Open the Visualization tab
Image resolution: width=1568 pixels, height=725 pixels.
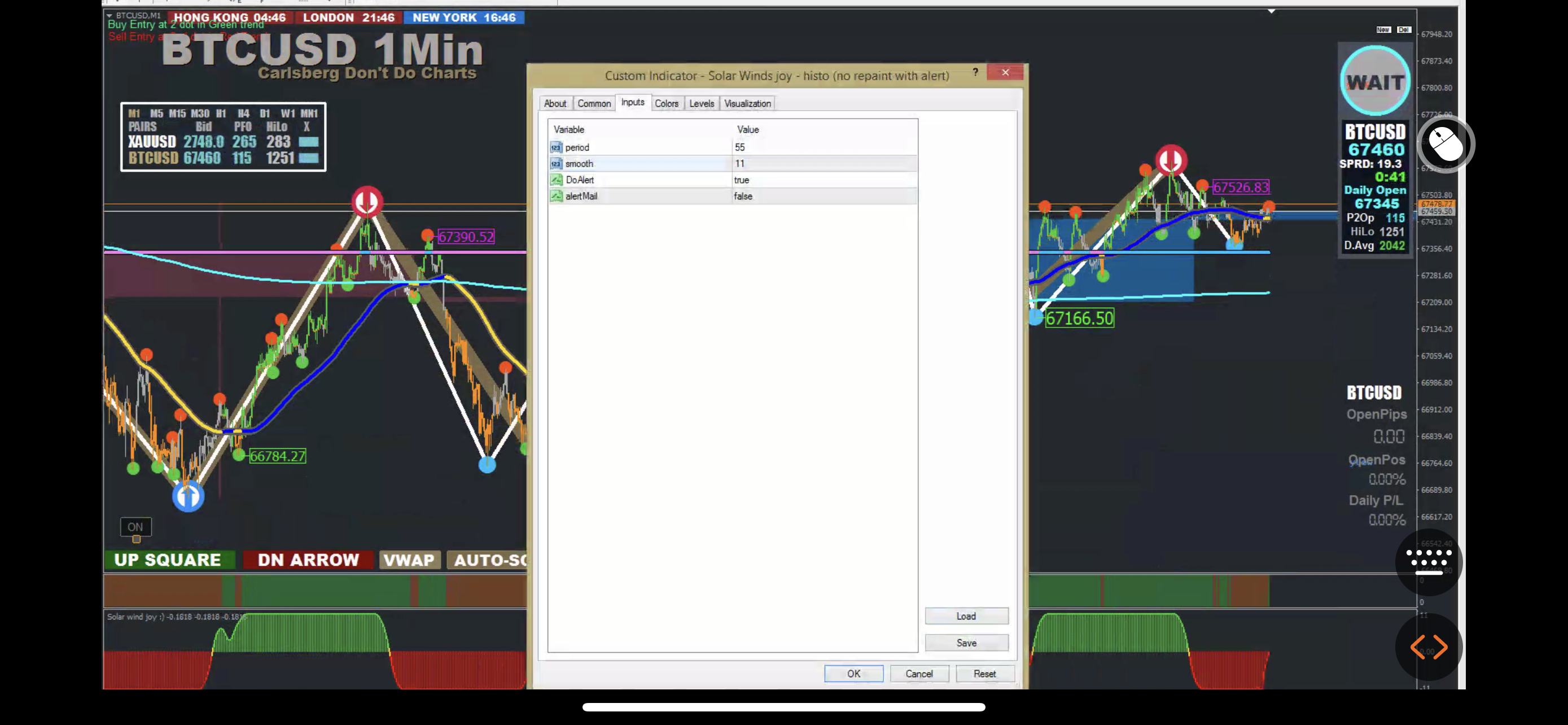(x=747, y=103)
